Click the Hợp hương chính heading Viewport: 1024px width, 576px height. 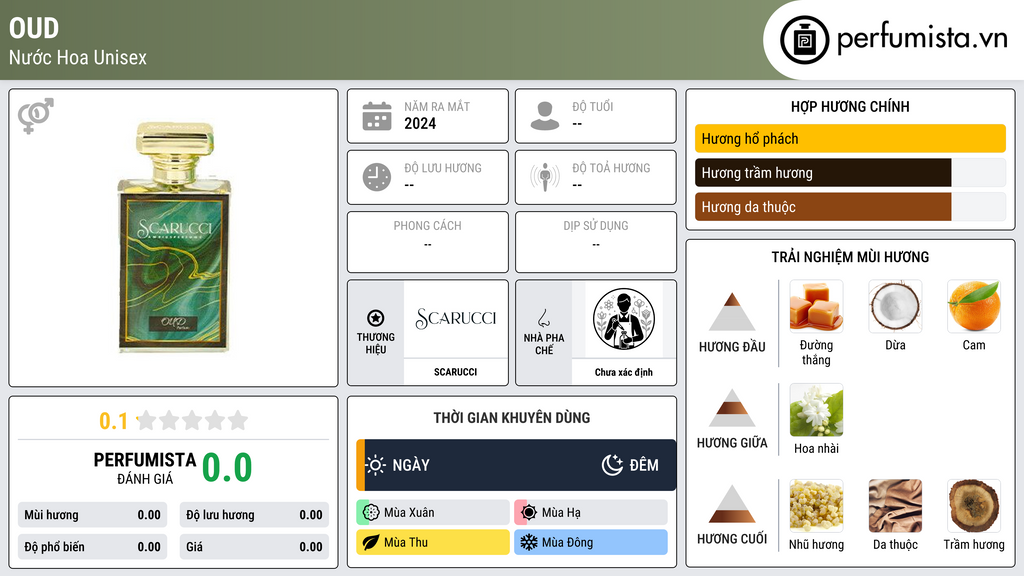850,106
